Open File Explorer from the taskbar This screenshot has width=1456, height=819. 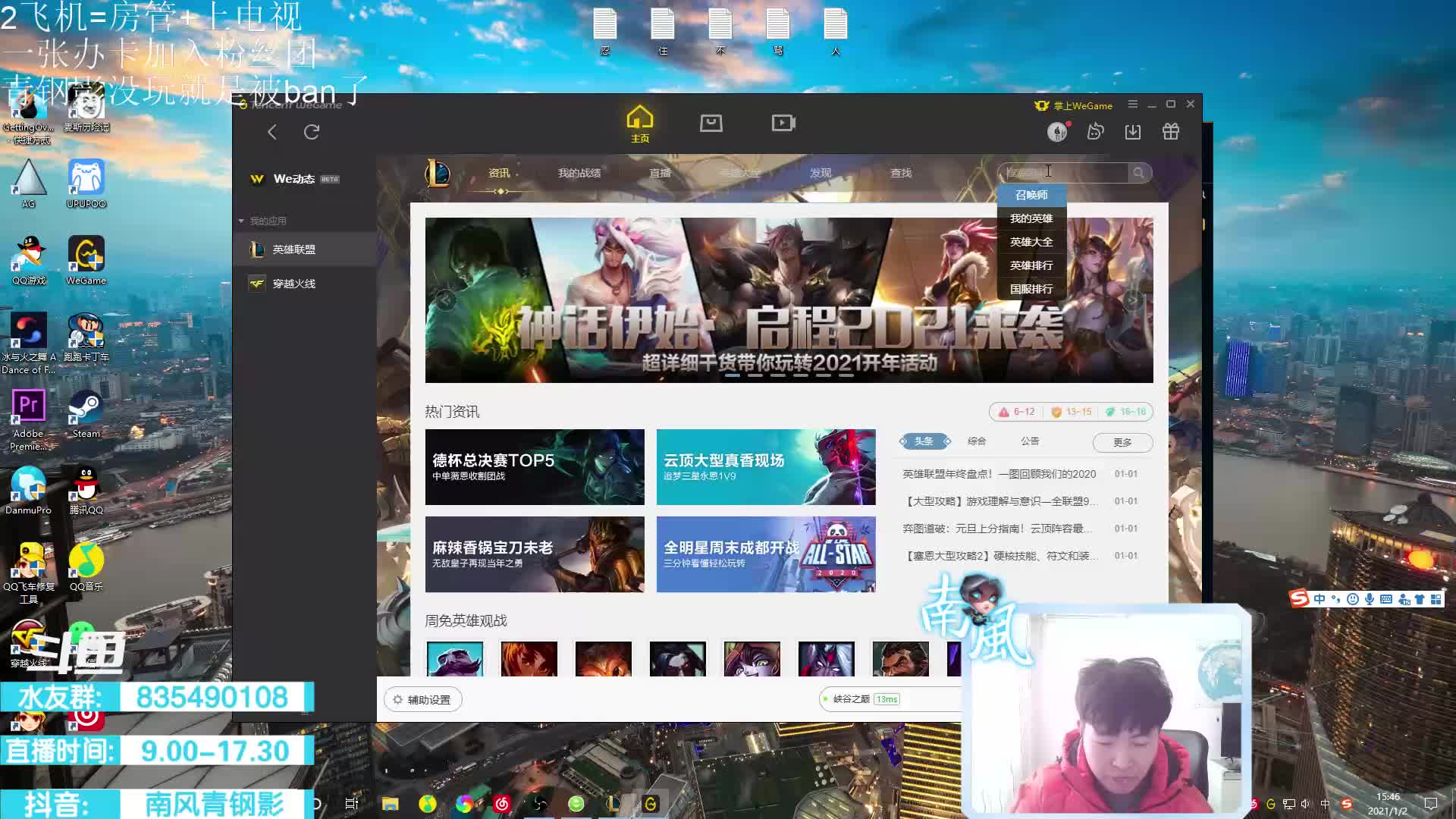(x=390, y=804)
